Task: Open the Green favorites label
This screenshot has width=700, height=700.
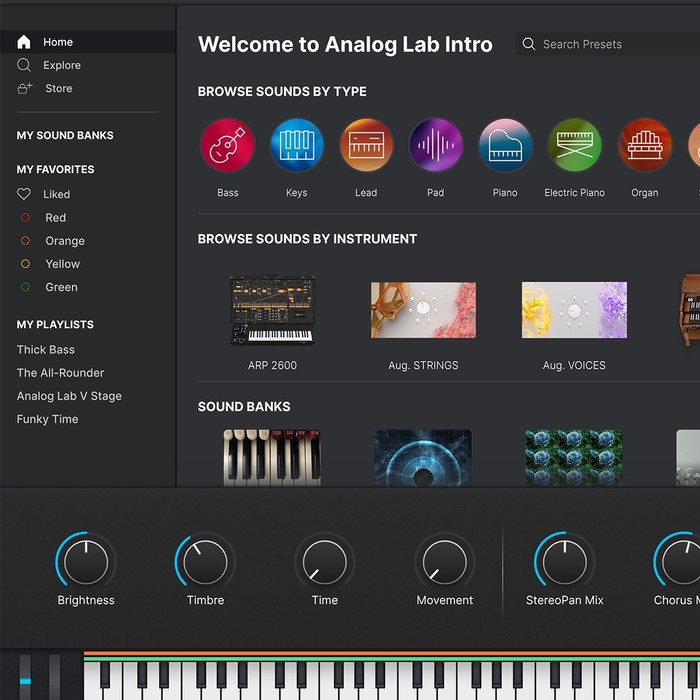Action: 61,287
